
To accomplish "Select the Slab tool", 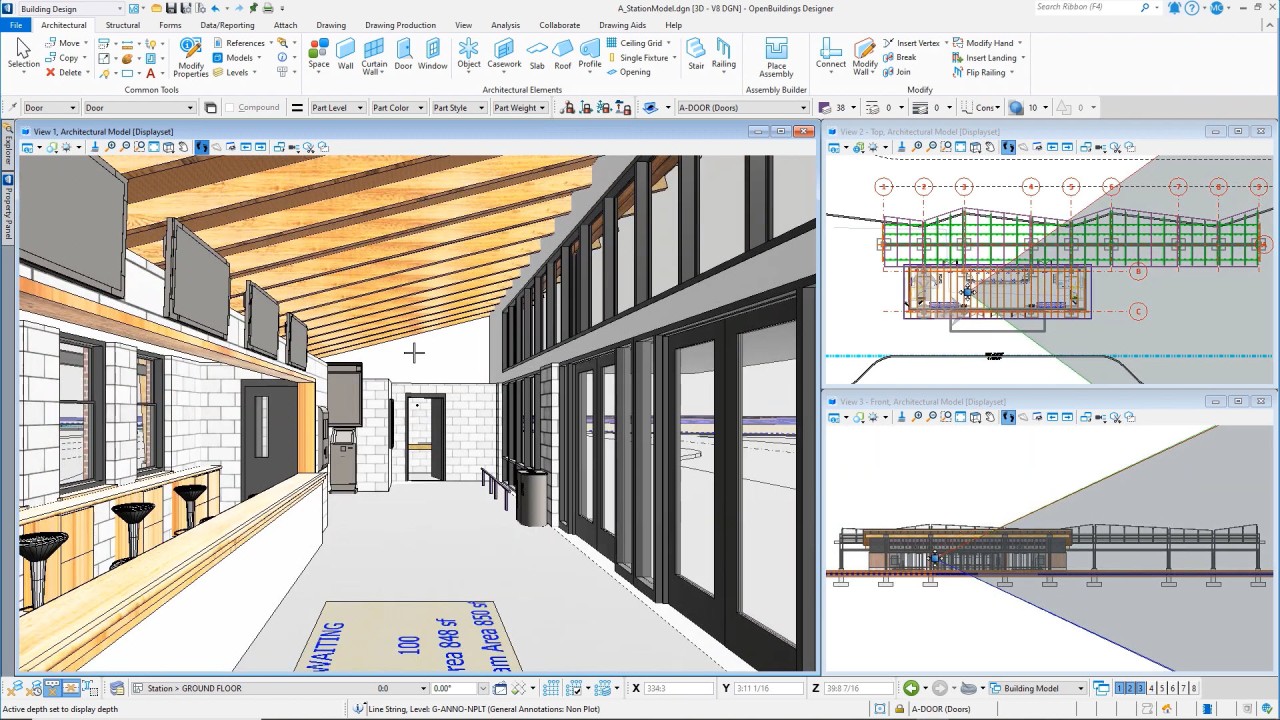I will [x=537, y=54].
